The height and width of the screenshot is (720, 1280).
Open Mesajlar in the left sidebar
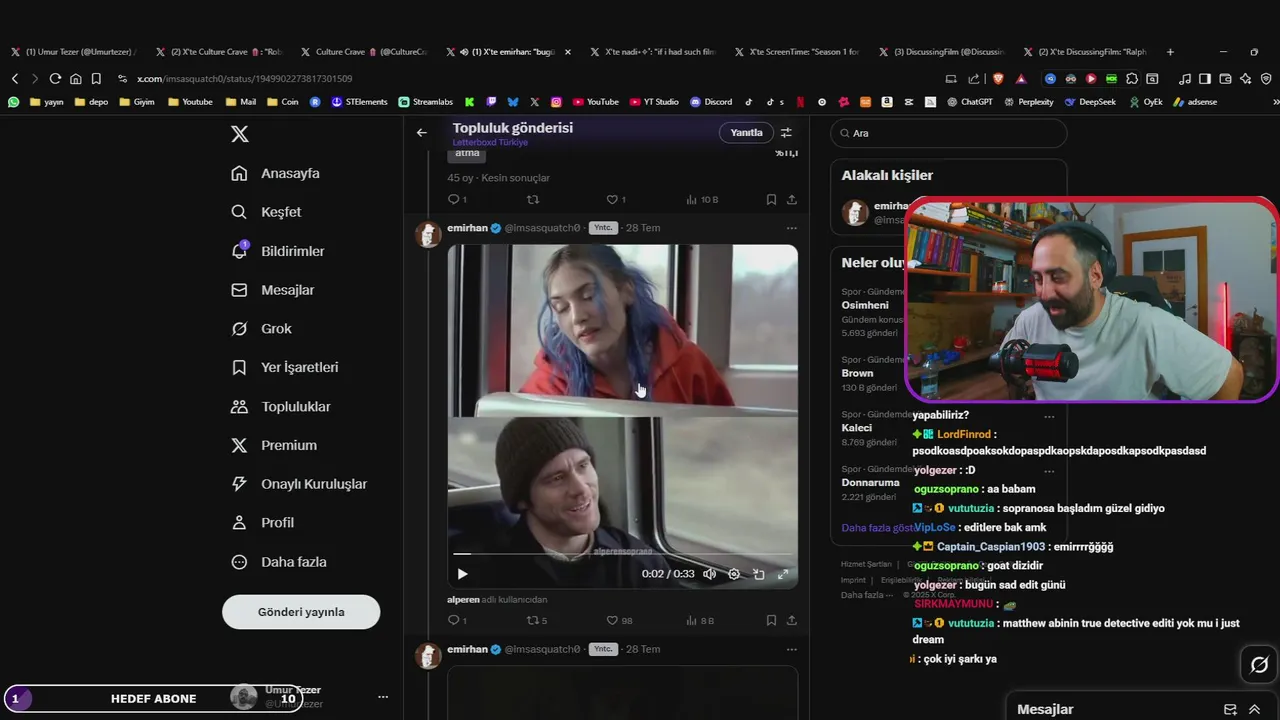[x=272, y=290]
